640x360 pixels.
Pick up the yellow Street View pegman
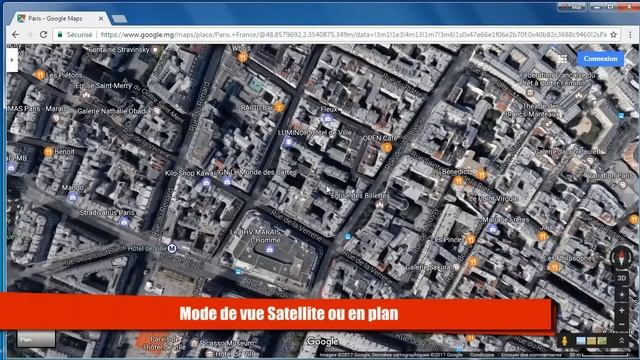tap(565, 340)
